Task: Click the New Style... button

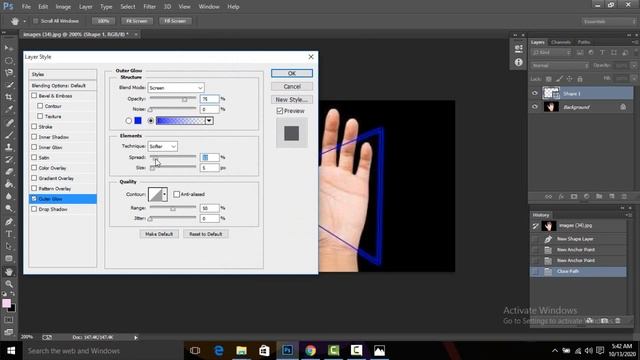Action: tap(292, 100)
